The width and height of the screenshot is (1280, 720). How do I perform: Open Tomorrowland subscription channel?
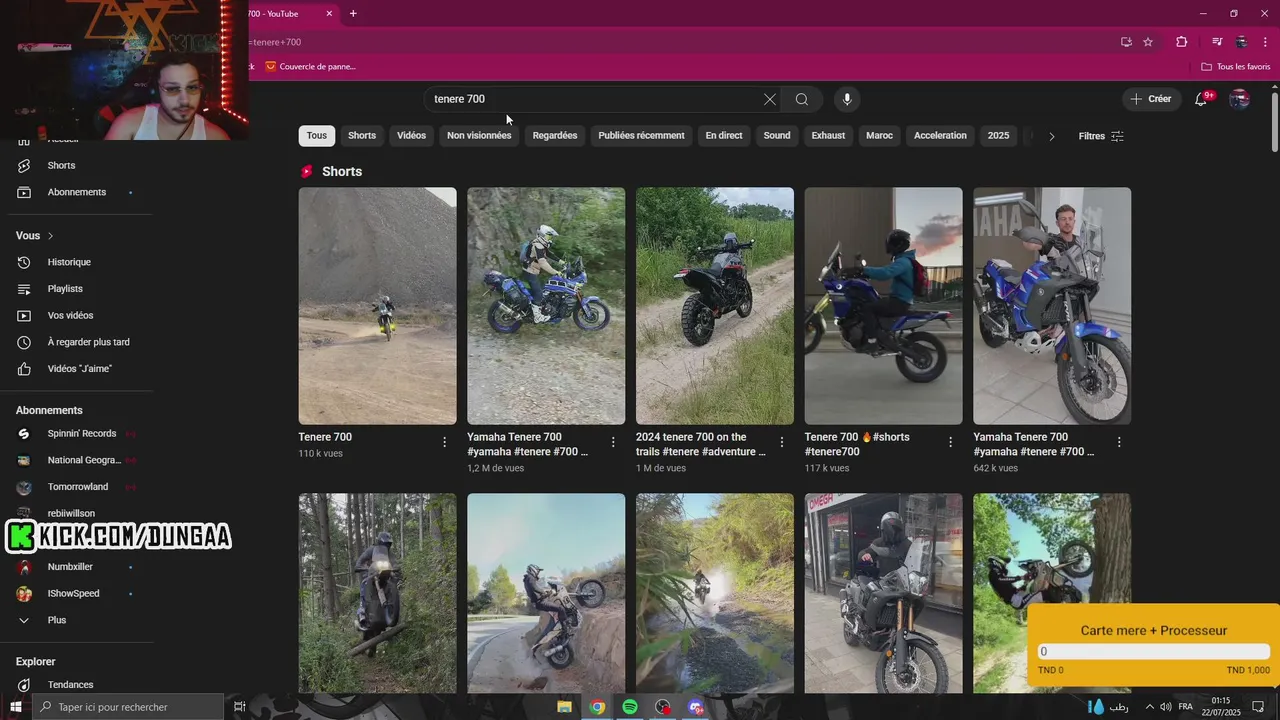[80, 487]
